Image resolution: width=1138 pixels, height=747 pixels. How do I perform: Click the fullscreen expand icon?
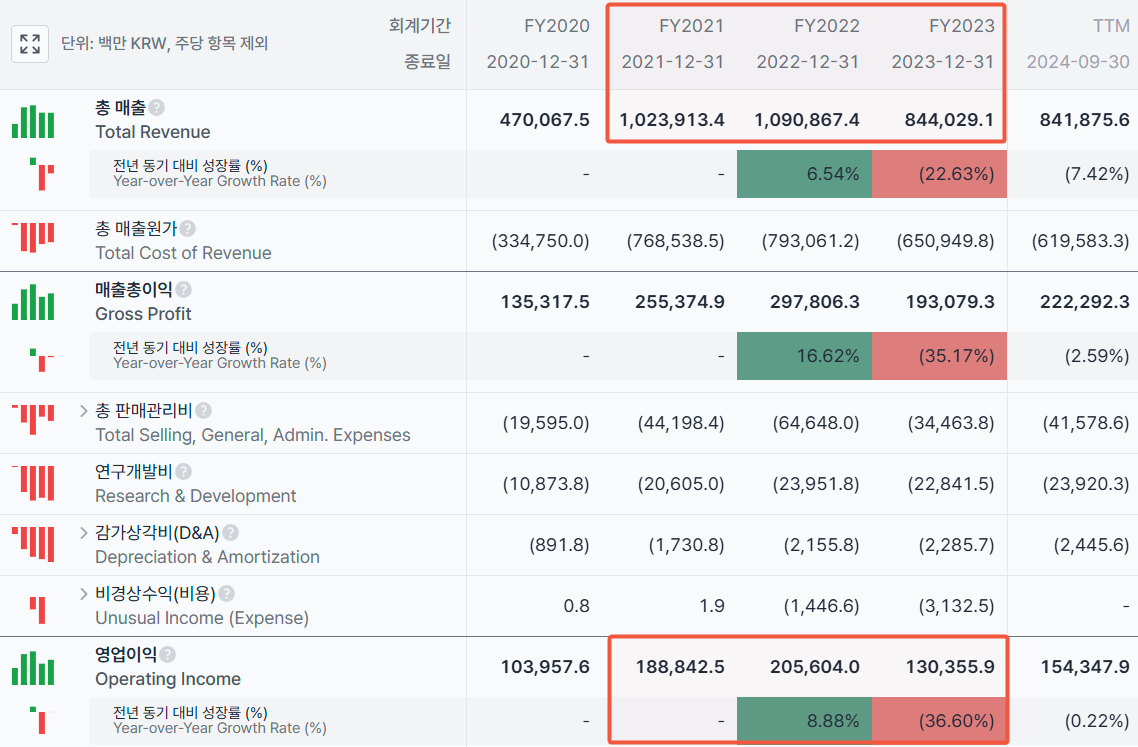[x=30, y=44]
